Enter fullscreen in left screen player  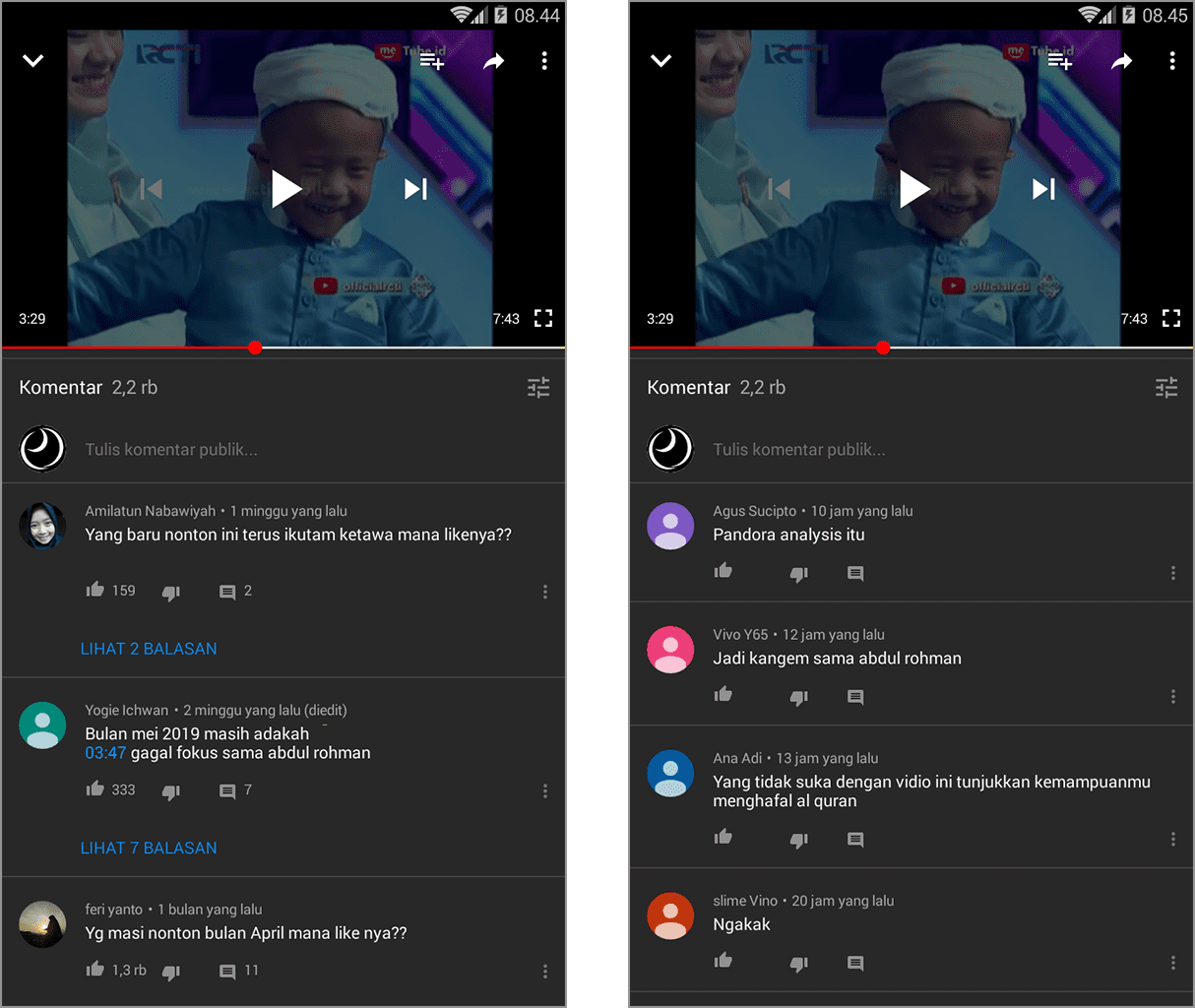click(543, 318)
